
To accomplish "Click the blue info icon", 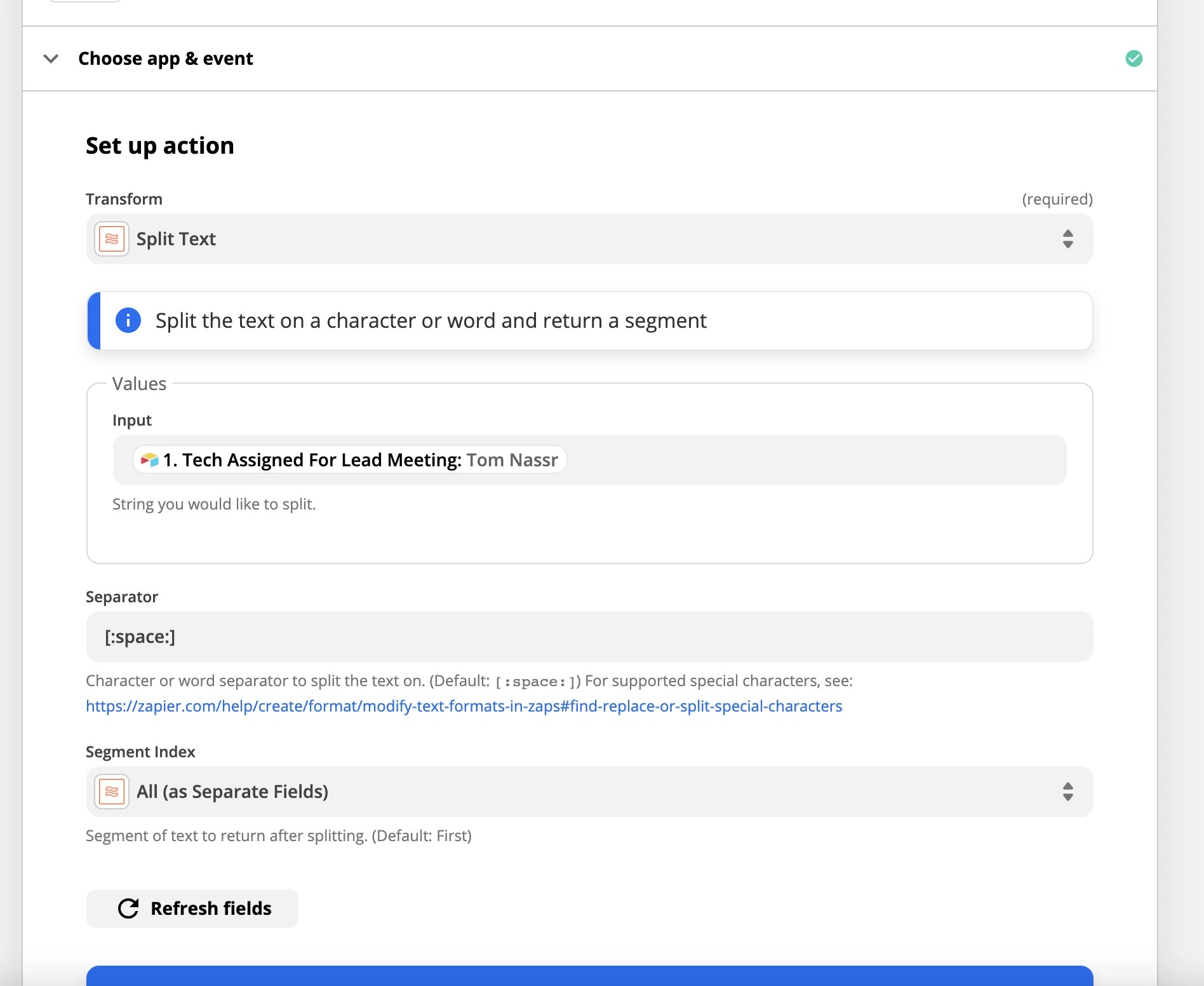I will click(x=128, y=320).
